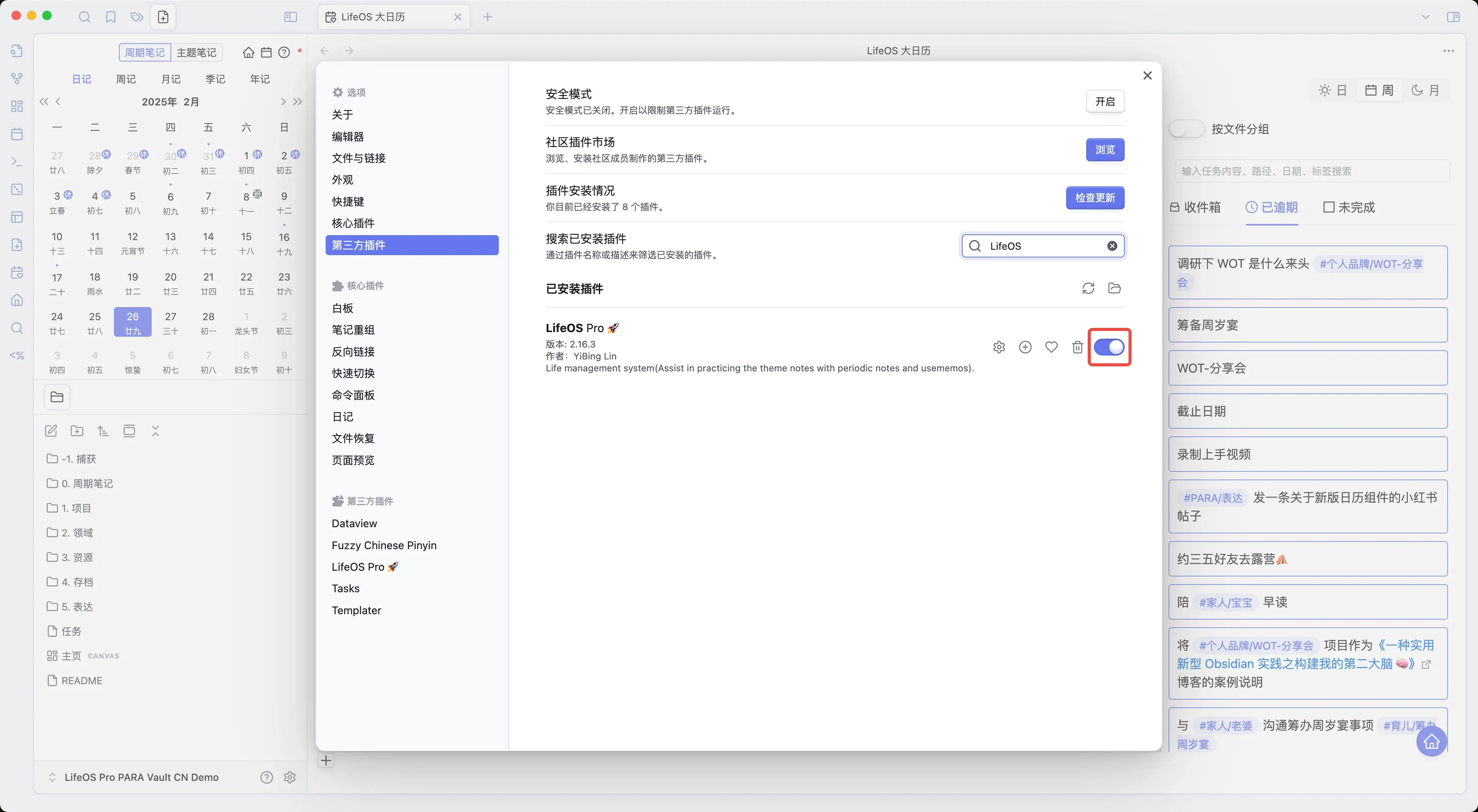Switch to 周记 tab
1478x812 pixels.
tap(125, 79)
